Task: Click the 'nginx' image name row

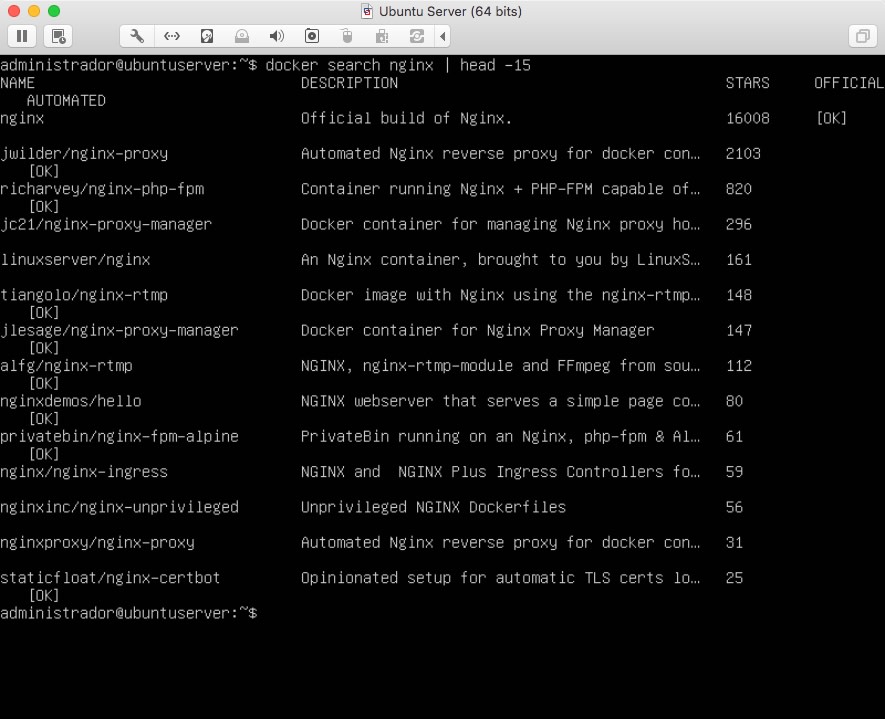Action: pos(22,119)
